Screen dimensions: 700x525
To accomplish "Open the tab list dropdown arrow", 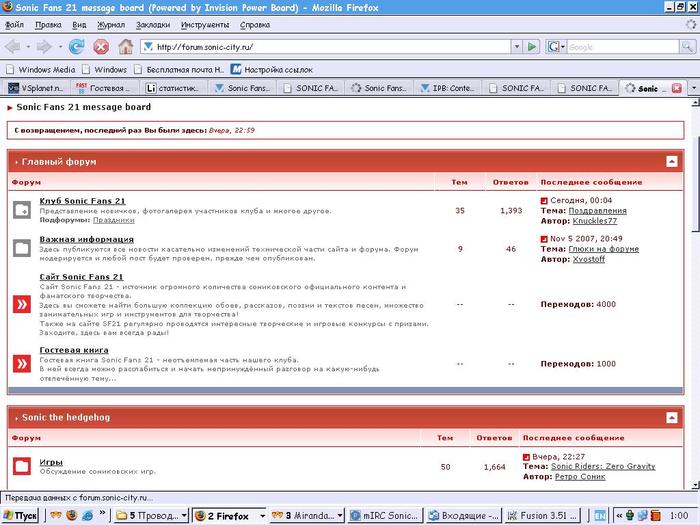I will tap(694, 88).
